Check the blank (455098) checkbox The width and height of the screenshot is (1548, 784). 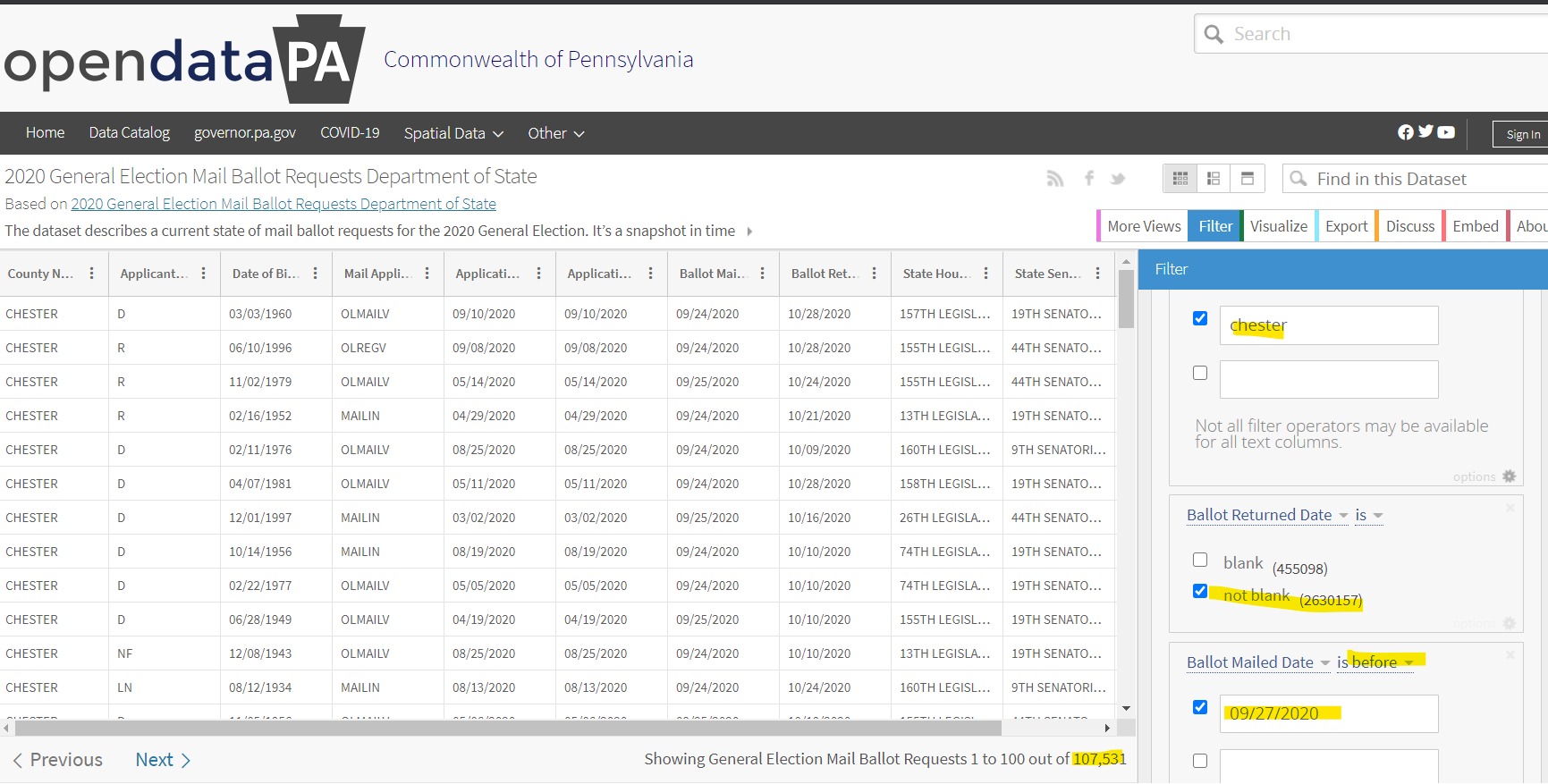[x=1200, y=560]
